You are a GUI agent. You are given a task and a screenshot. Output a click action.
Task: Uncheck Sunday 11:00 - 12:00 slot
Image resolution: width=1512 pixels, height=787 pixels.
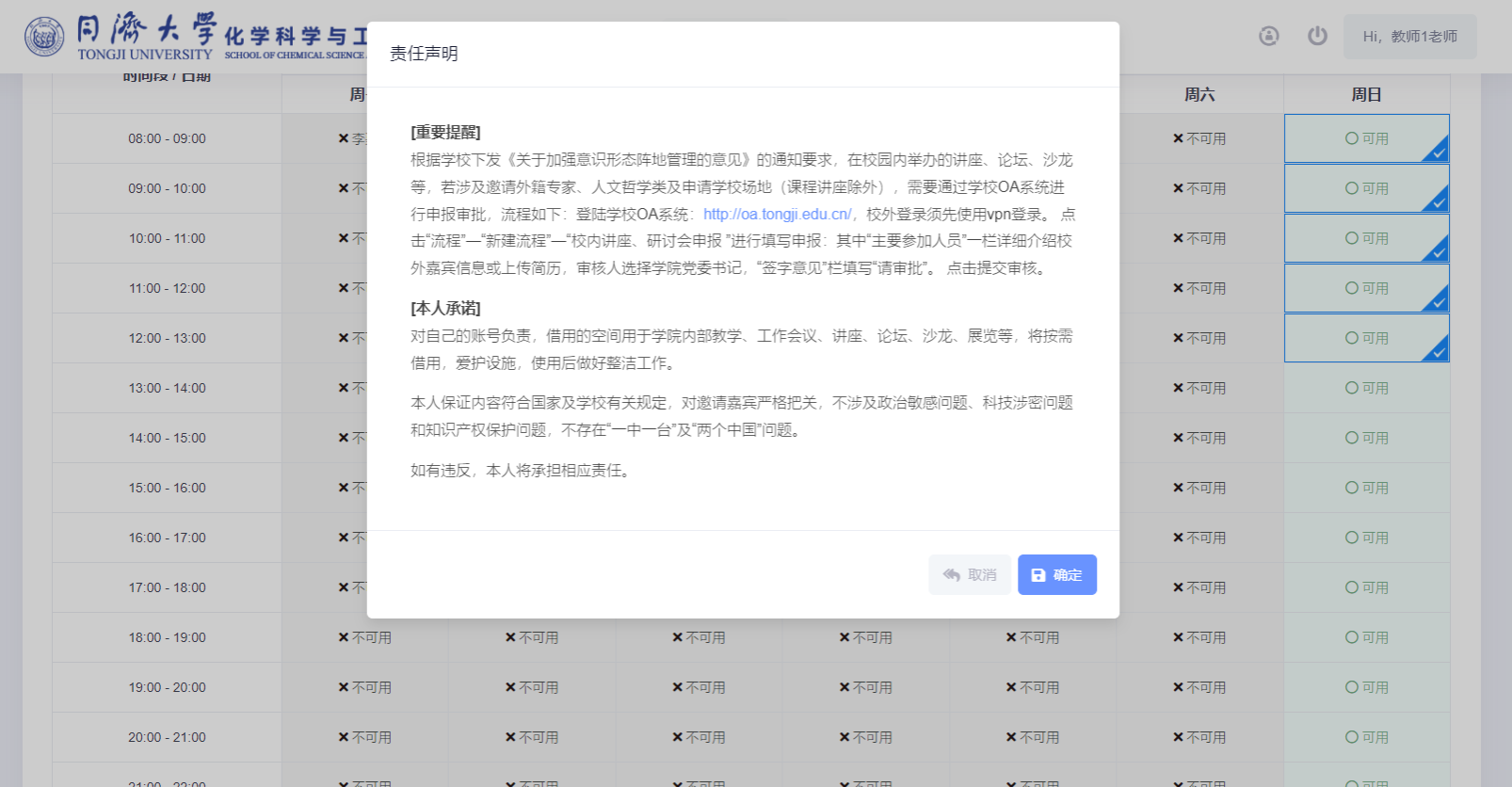pyautogui.click(x=1366, y=288)
